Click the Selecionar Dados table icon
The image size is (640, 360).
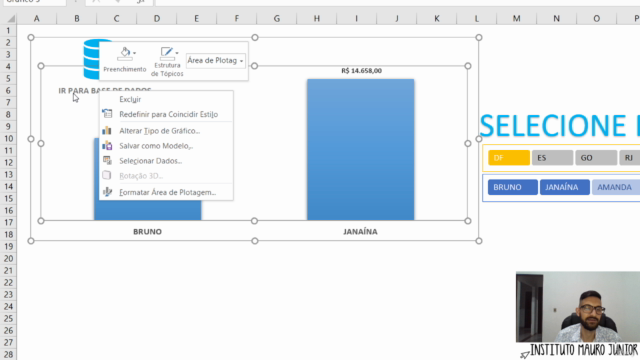point(107,160)
